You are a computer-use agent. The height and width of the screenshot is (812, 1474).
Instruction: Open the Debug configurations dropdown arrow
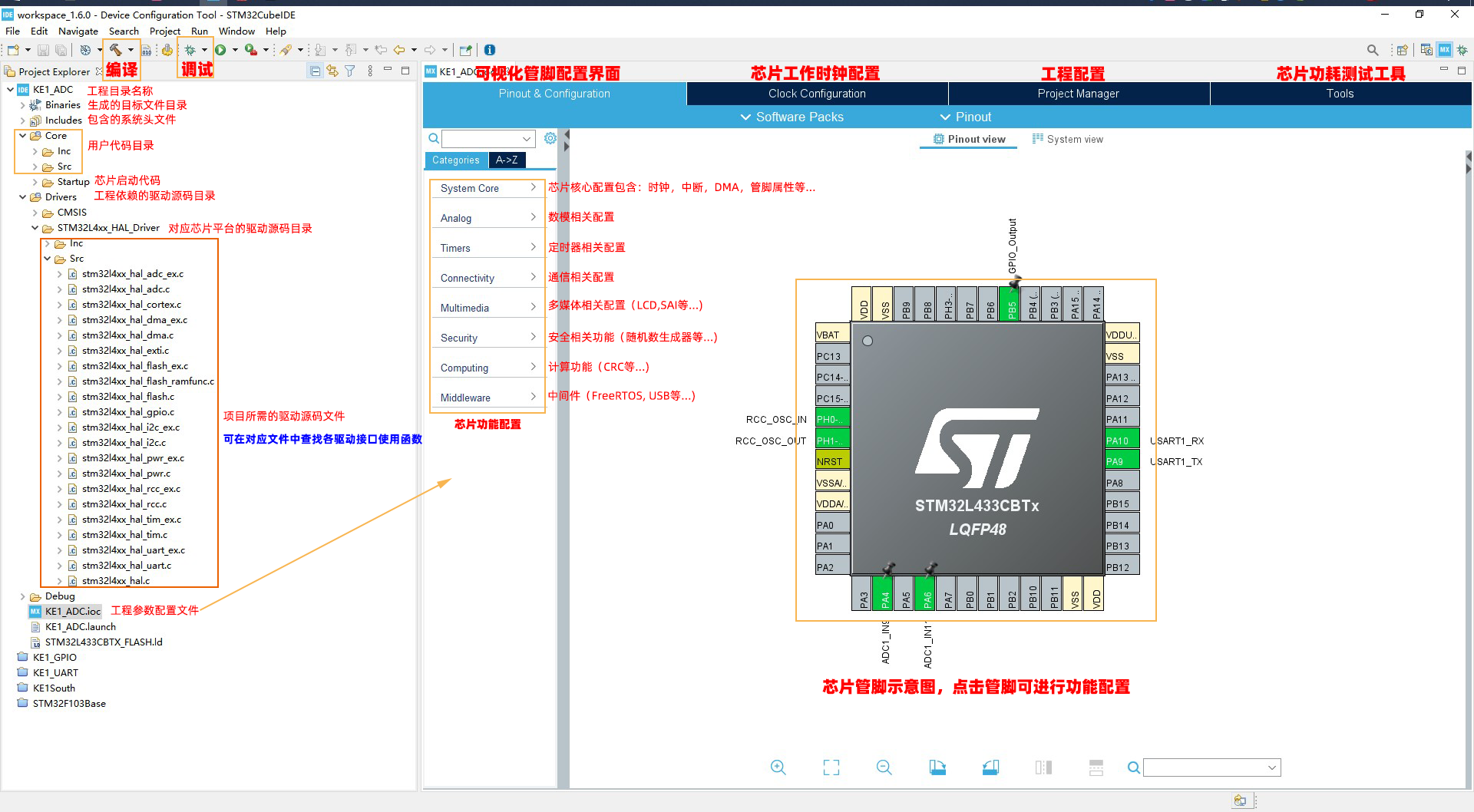coord(204,50)
